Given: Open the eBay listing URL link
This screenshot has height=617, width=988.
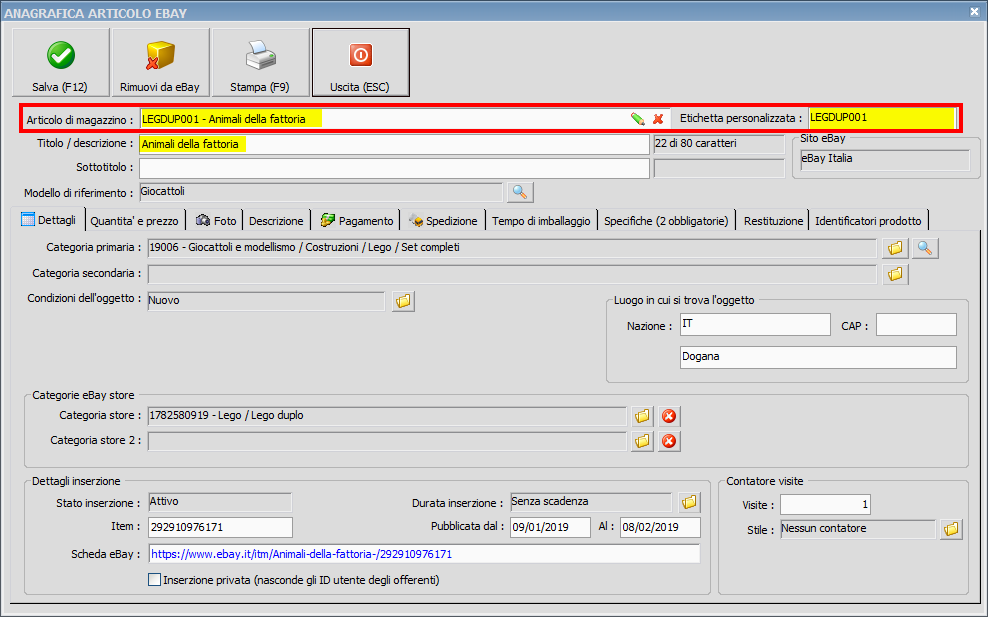Looking at the screenshot, I should pyautogui.click(x=302, y=554).
